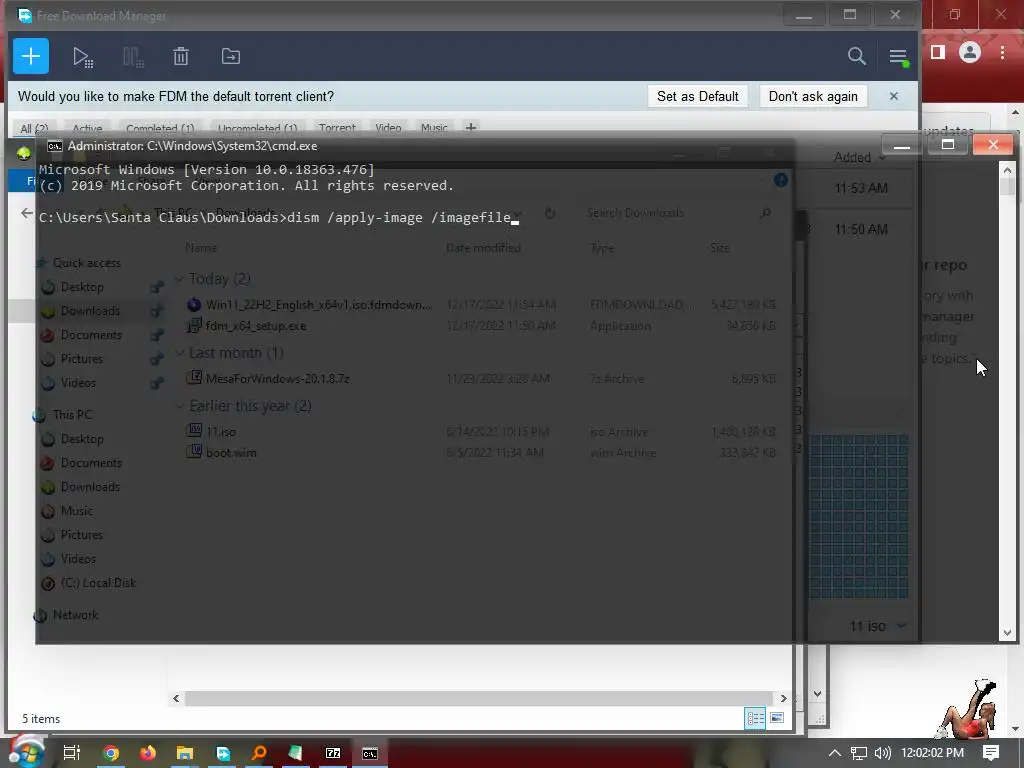Click the Explorer horizontal scrollbar thumb
Viewport: 1024px width, 768px height.
[479, 698]
